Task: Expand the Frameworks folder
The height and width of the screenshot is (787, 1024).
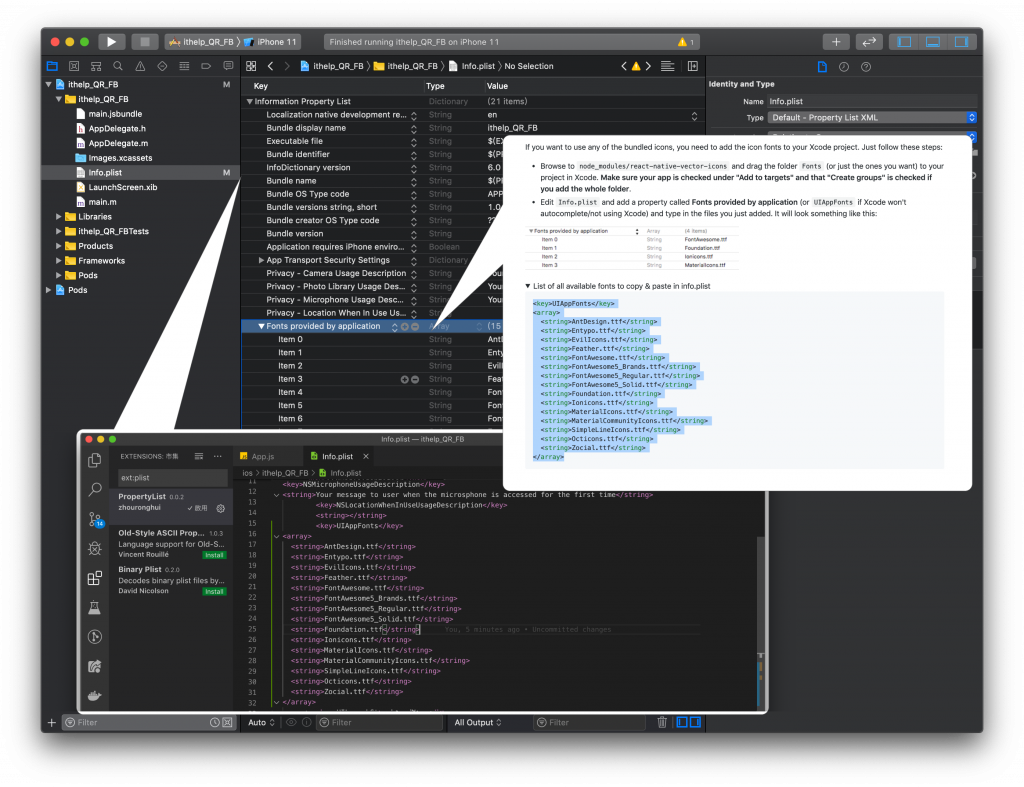Action: (x=59, y=261)
